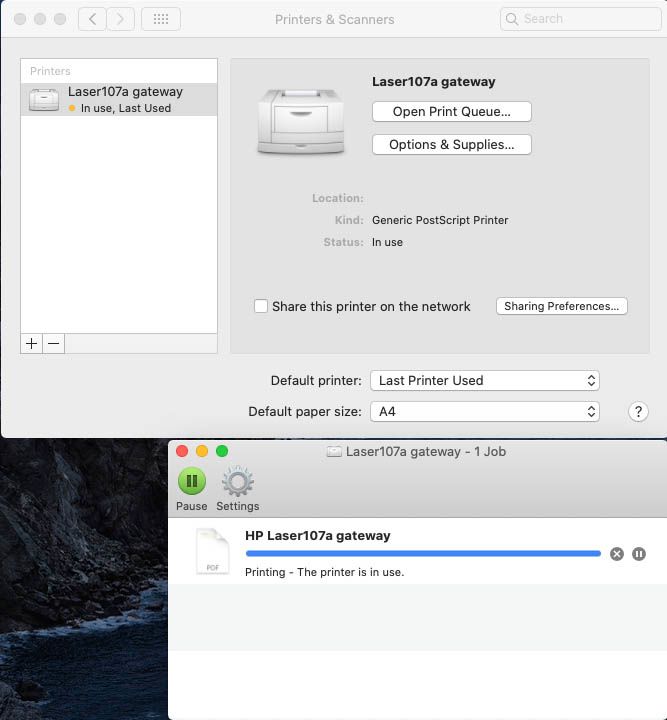The image size is (667, 720).
Task: Open the print queue Settings gear
Action: coord(237,483)
